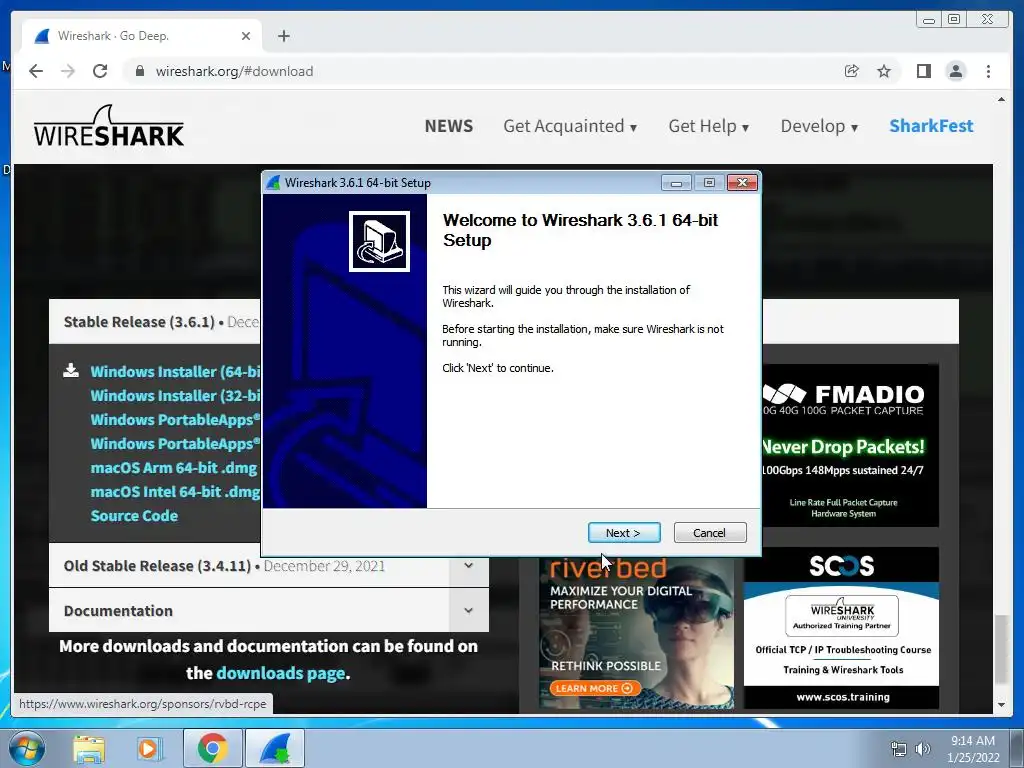The image size is (1024, 768).
Task: Open the Chrome profile avatar
Action: 955,71
